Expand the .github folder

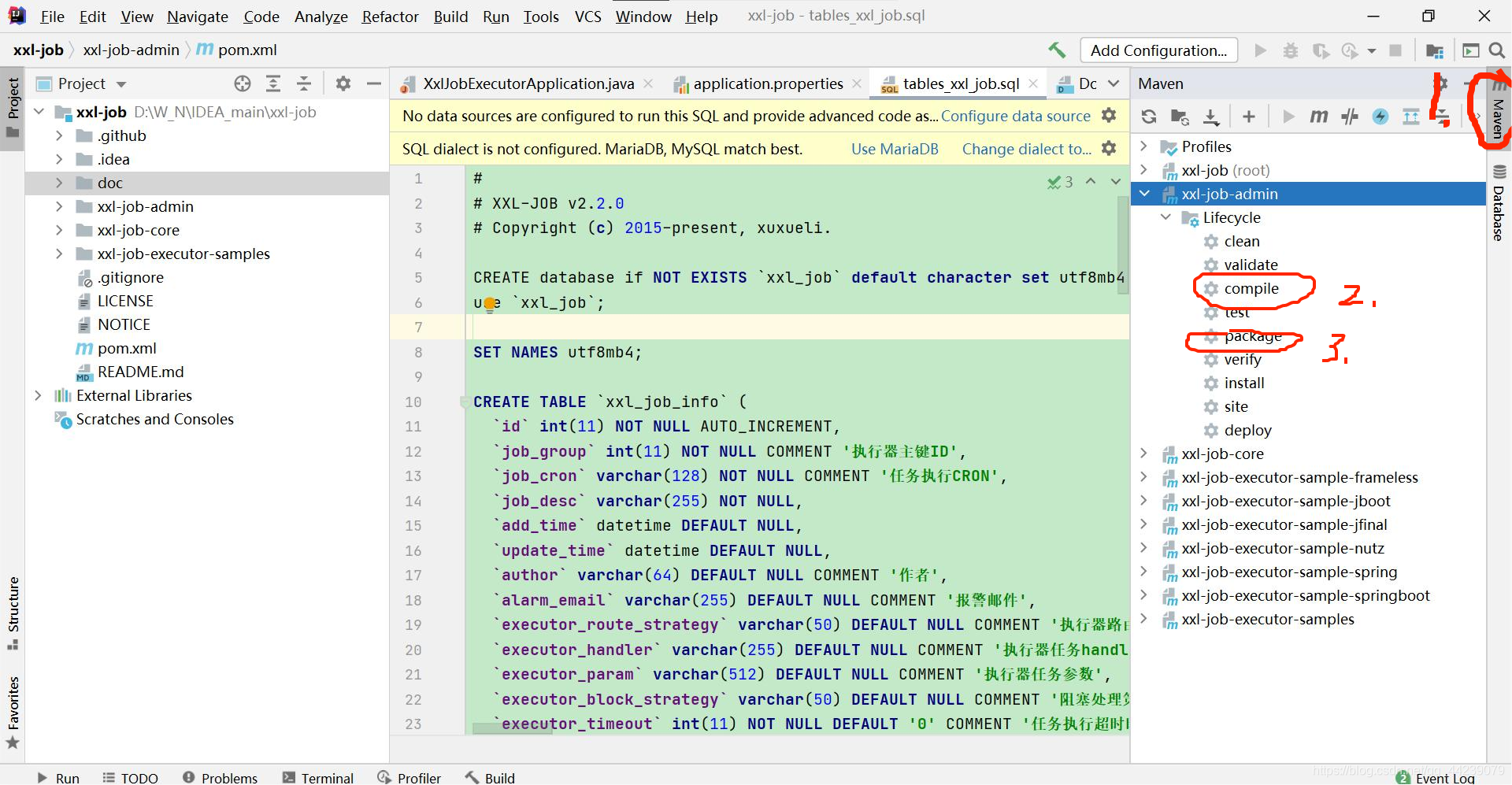click(59, 135)
